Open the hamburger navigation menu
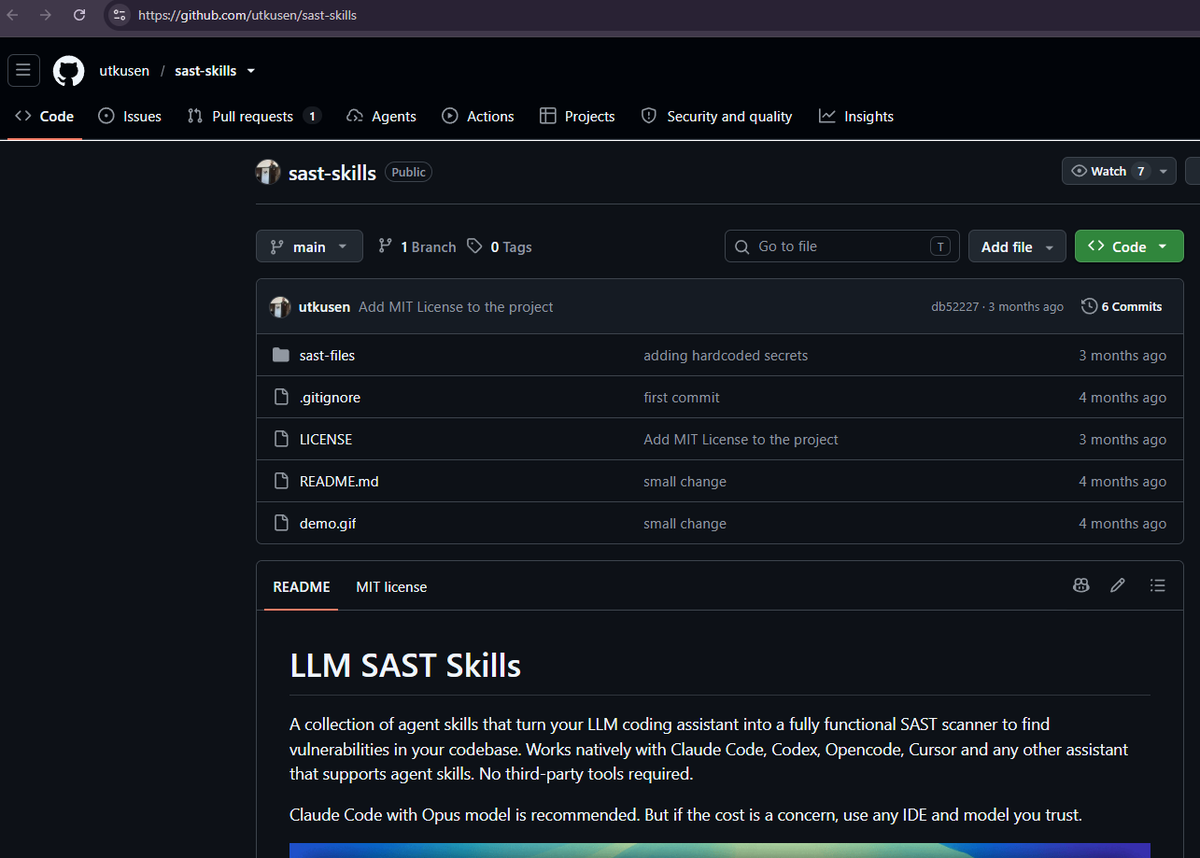1200x858 pixels. tap(23, 70)
